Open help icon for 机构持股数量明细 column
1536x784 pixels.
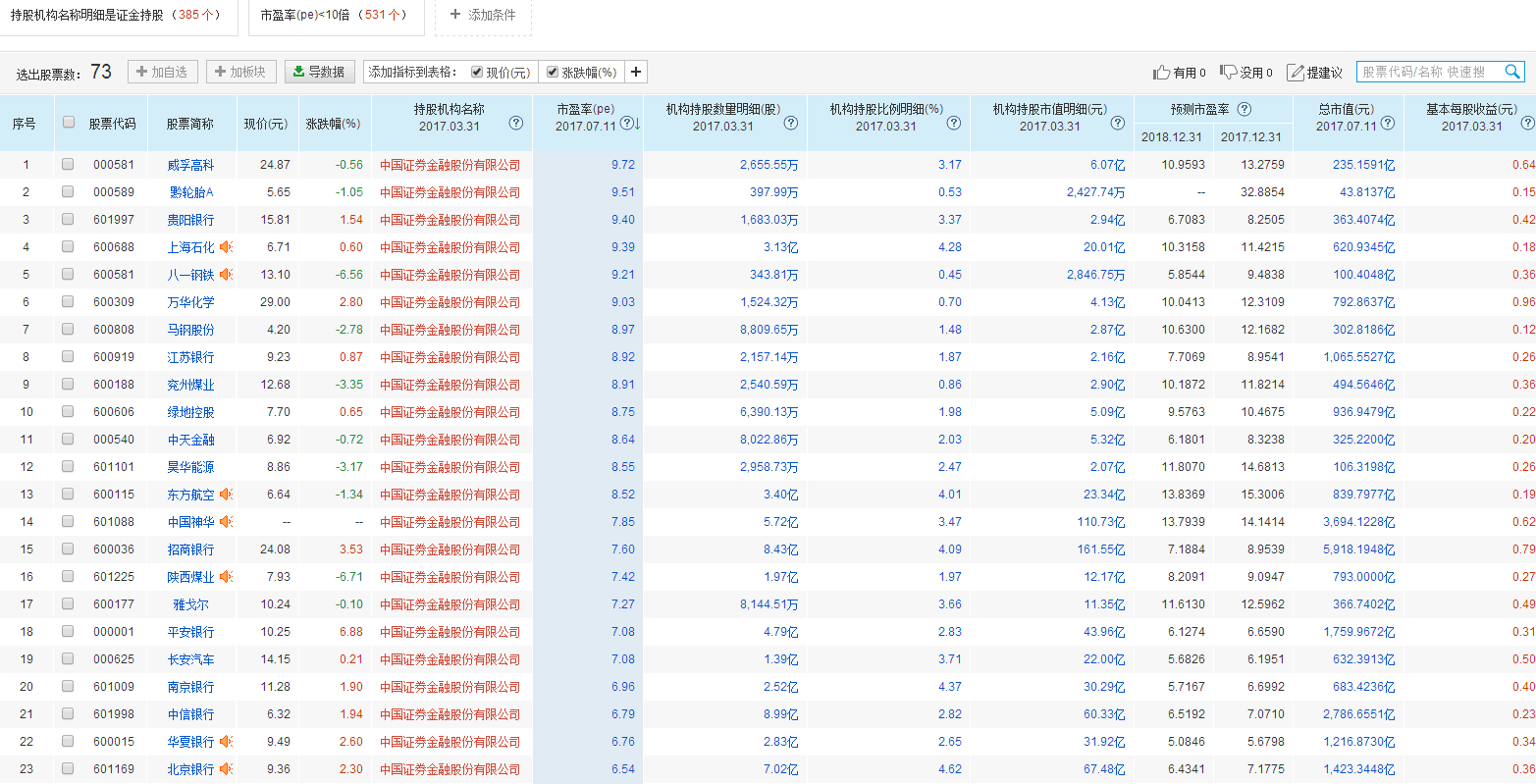[x=790, y=124]
